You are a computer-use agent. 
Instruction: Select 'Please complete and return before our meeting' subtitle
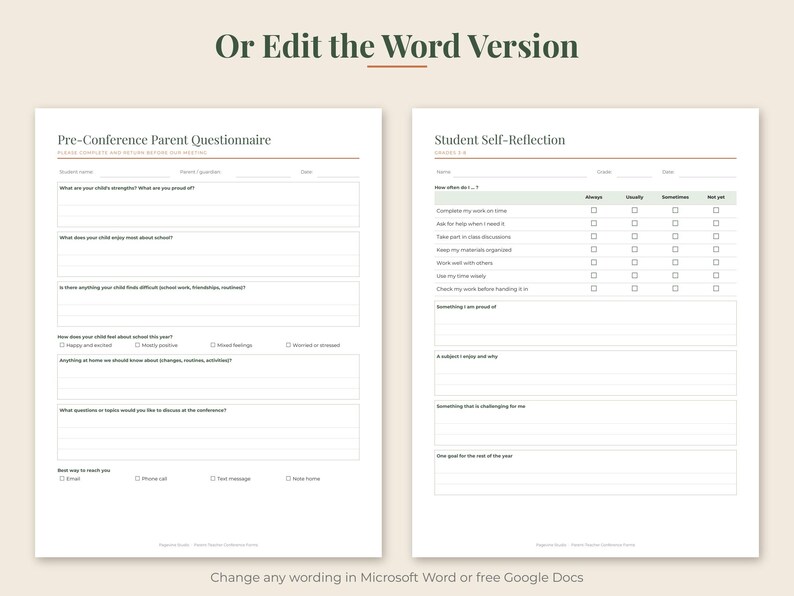click(x=132, y=152)
